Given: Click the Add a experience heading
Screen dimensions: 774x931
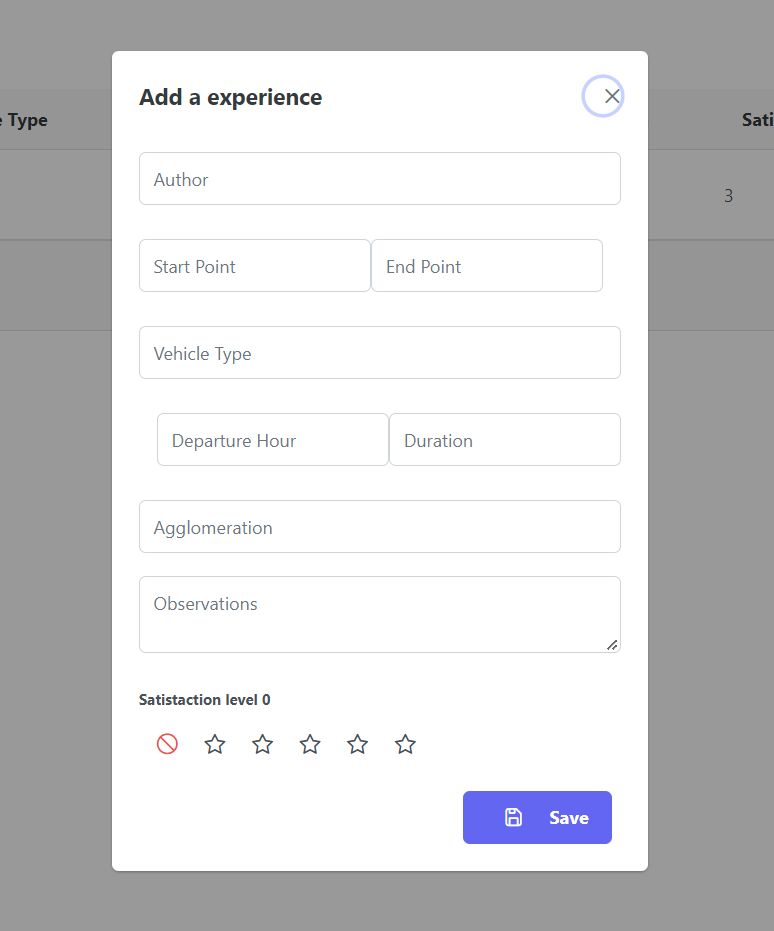Looking at the screenshot, I should [x=231, y=98].
